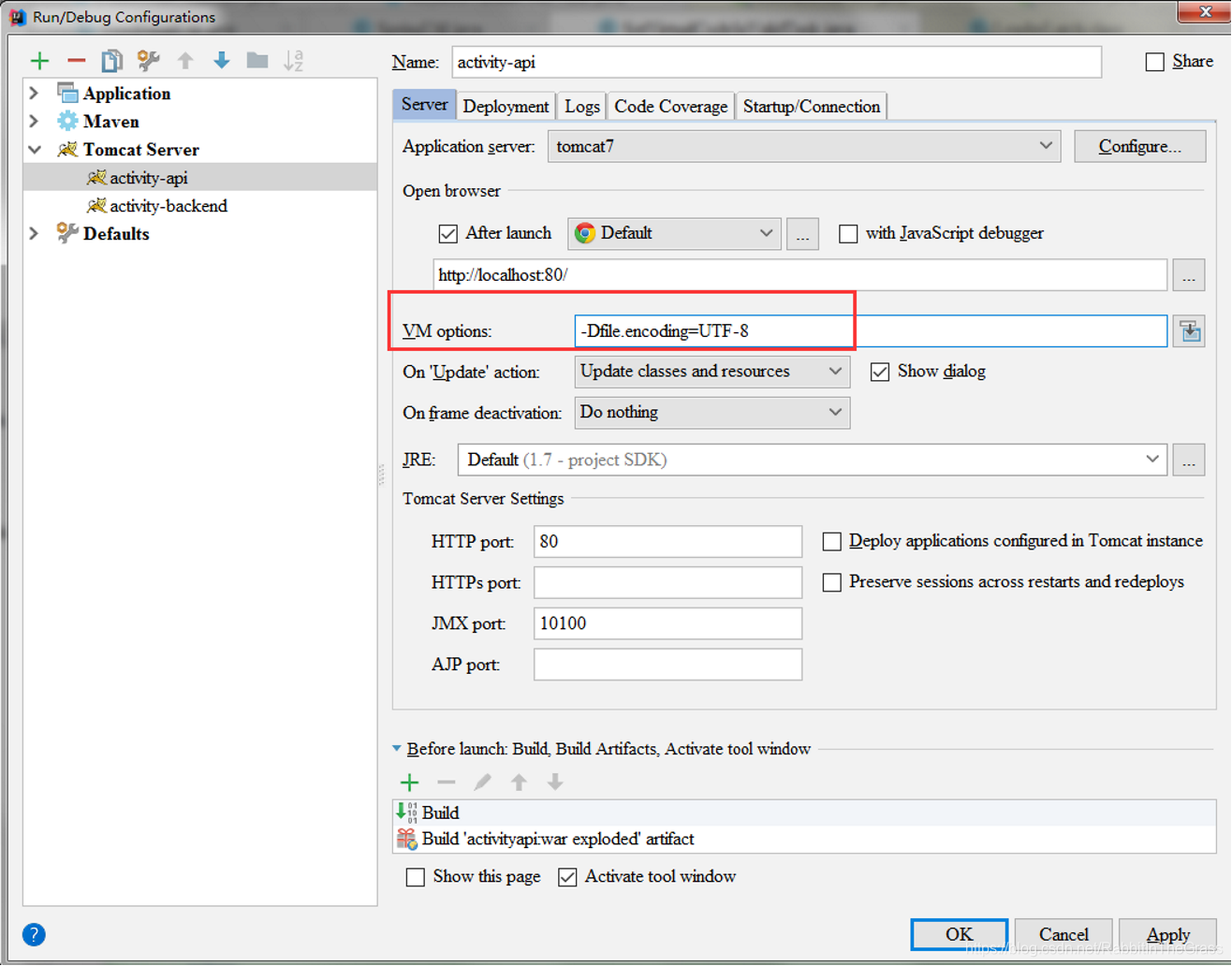Add new configuration with green plus
This screenshot has width=1232, height=966.
(39, 62)
